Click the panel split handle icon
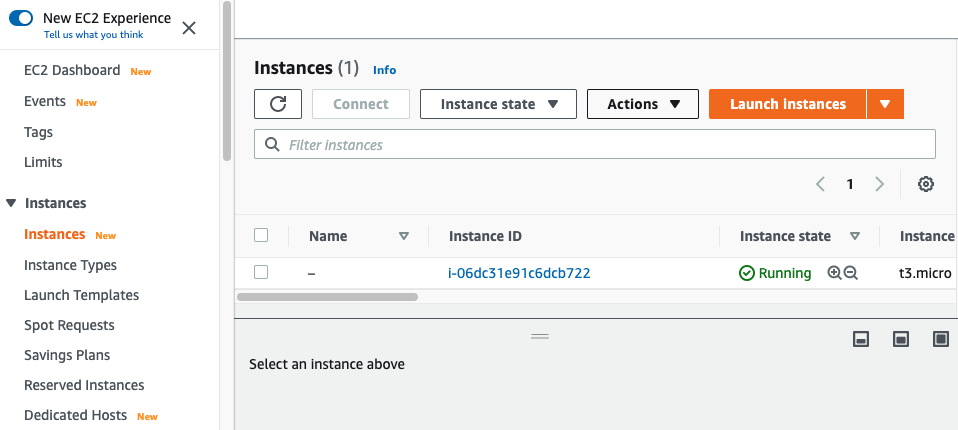Screen dimensions: 958x430 tap(540, 337)
